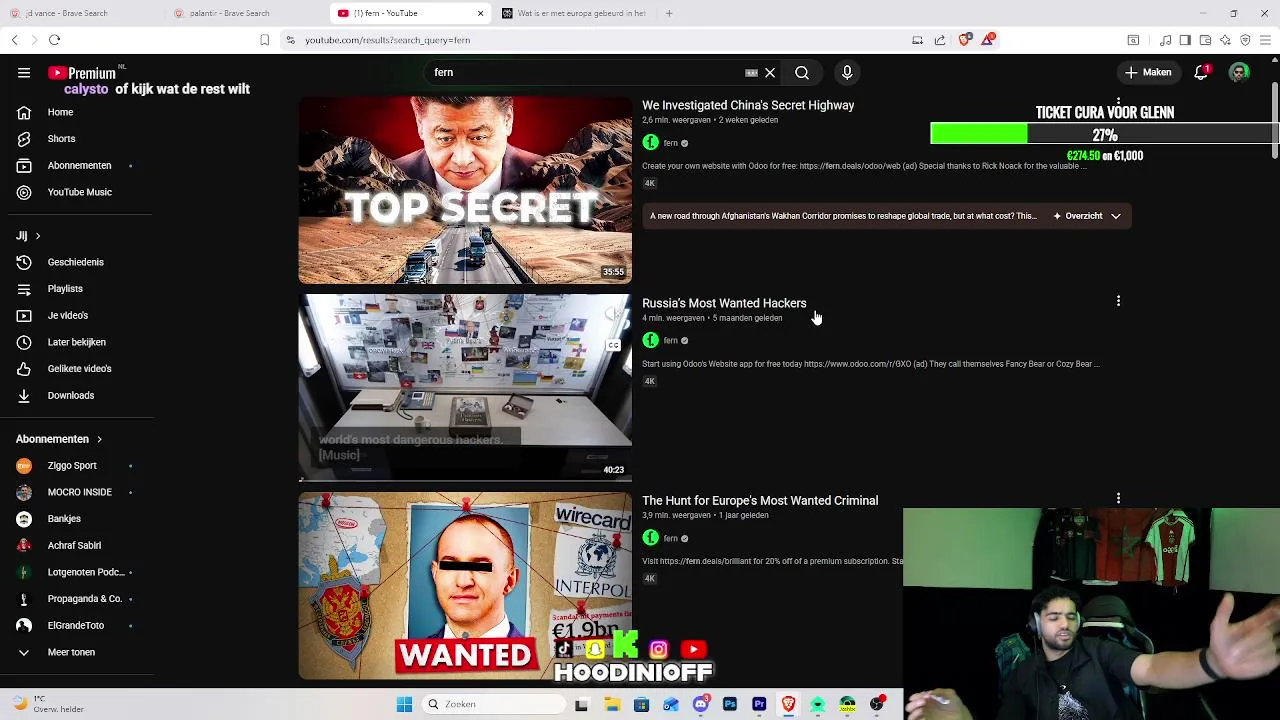Open the China's Secret Highway thumbnail
This screenshot has height=720, width=1280.
[465, 190]
